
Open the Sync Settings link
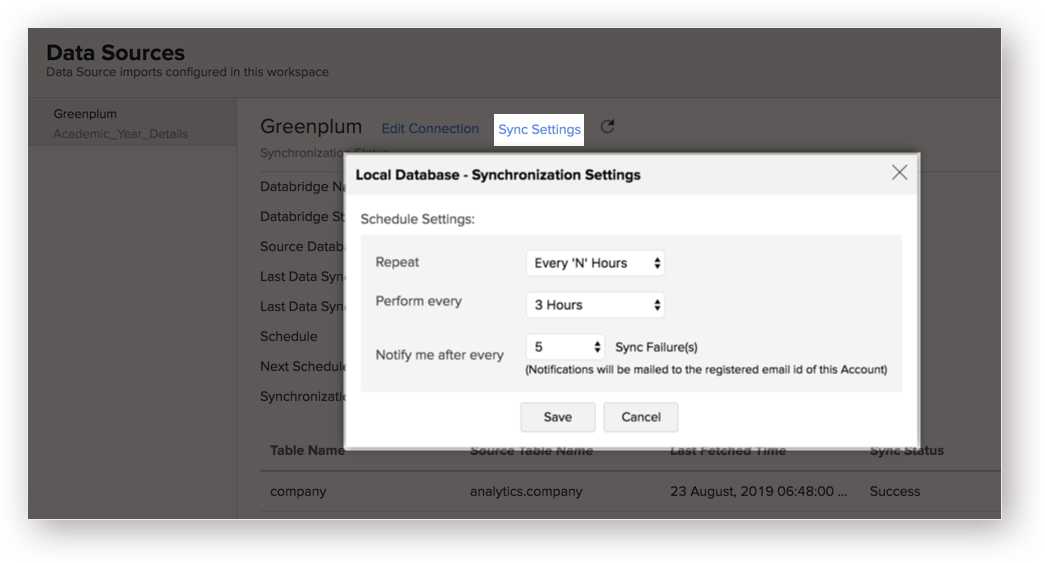click(x=539, y=129)
